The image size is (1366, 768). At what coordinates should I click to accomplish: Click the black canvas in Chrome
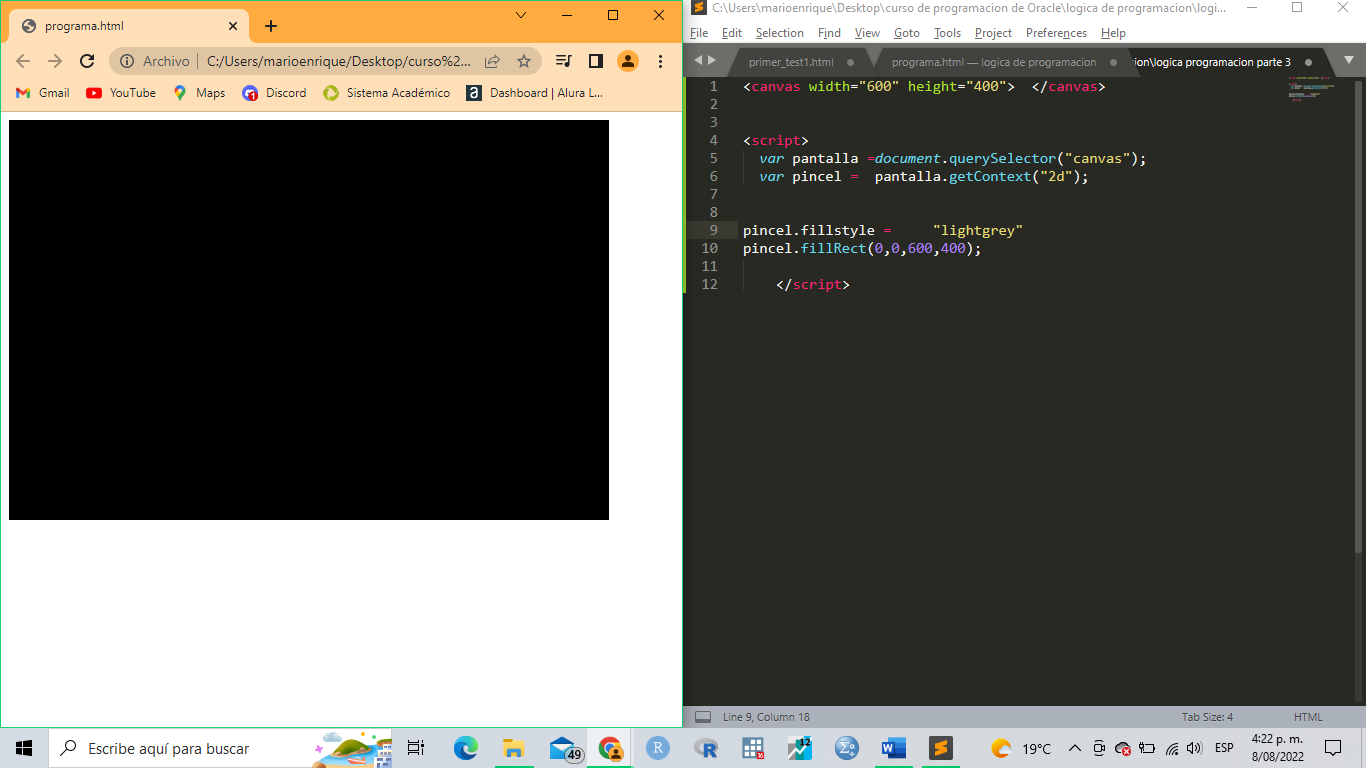309,320
